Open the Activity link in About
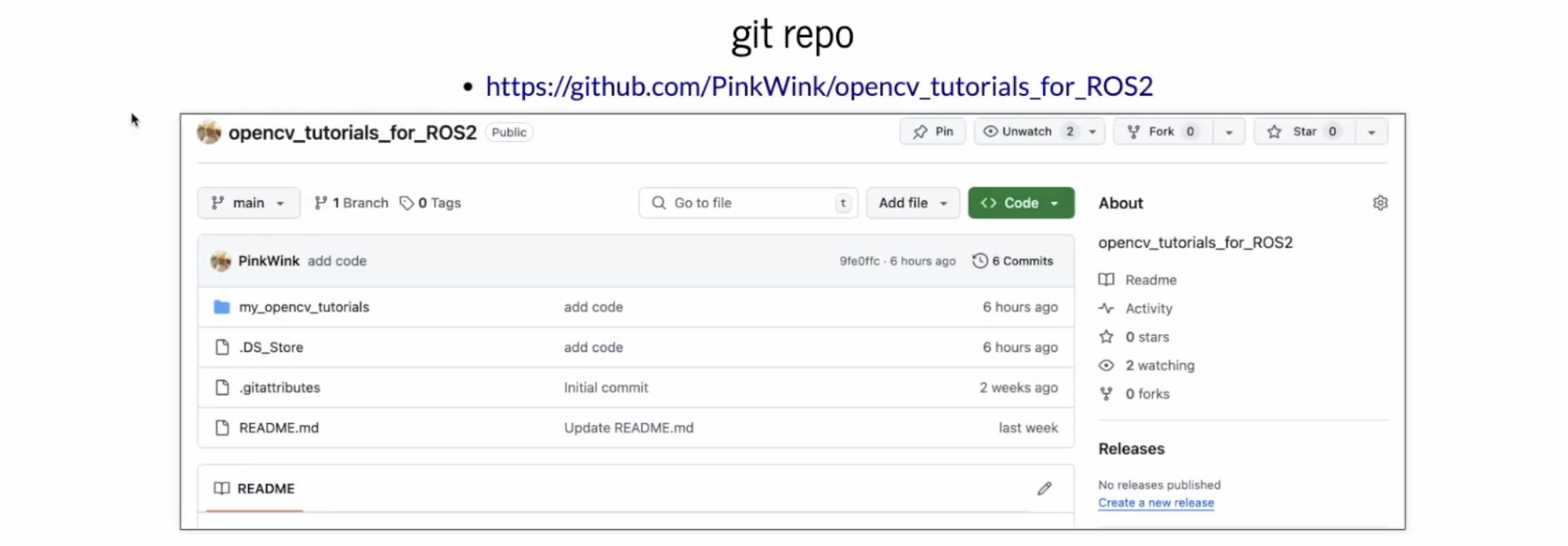 pos(1148,309)
